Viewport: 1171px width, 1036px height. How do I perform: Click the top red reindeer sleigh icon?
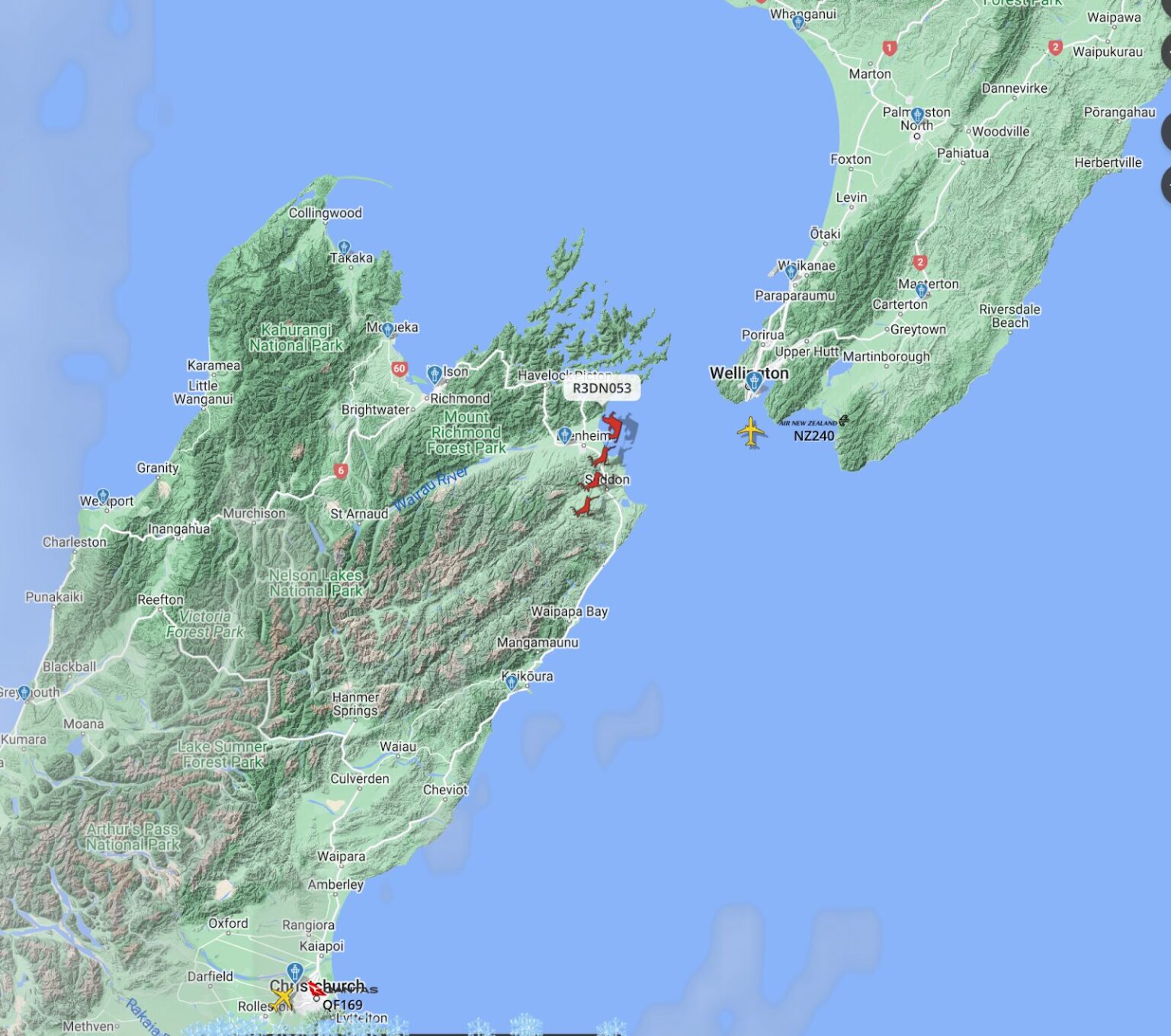[611, 425]
